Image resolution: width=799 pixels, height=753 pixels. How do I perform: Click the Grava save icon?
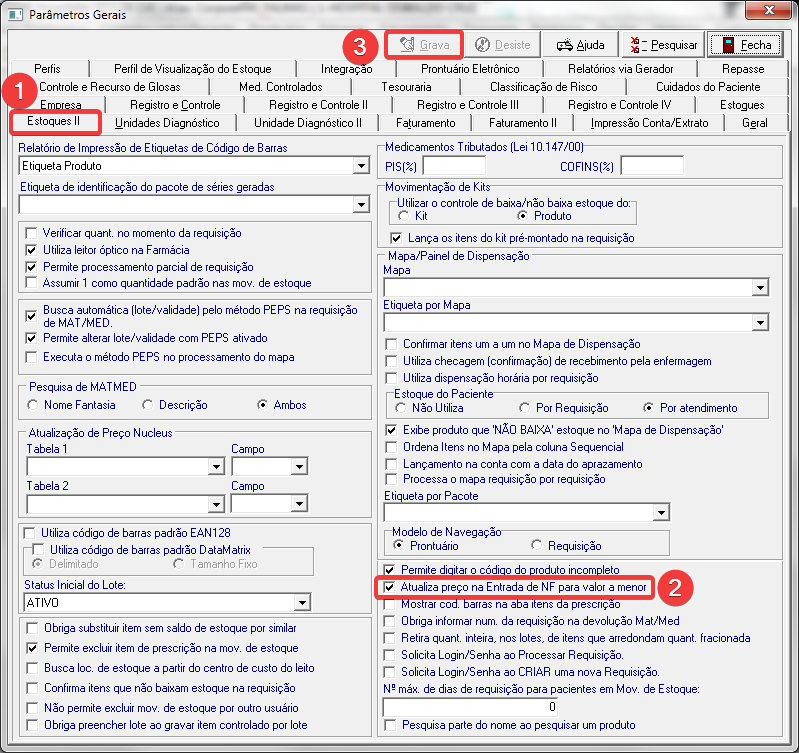[x=407, y=45]
